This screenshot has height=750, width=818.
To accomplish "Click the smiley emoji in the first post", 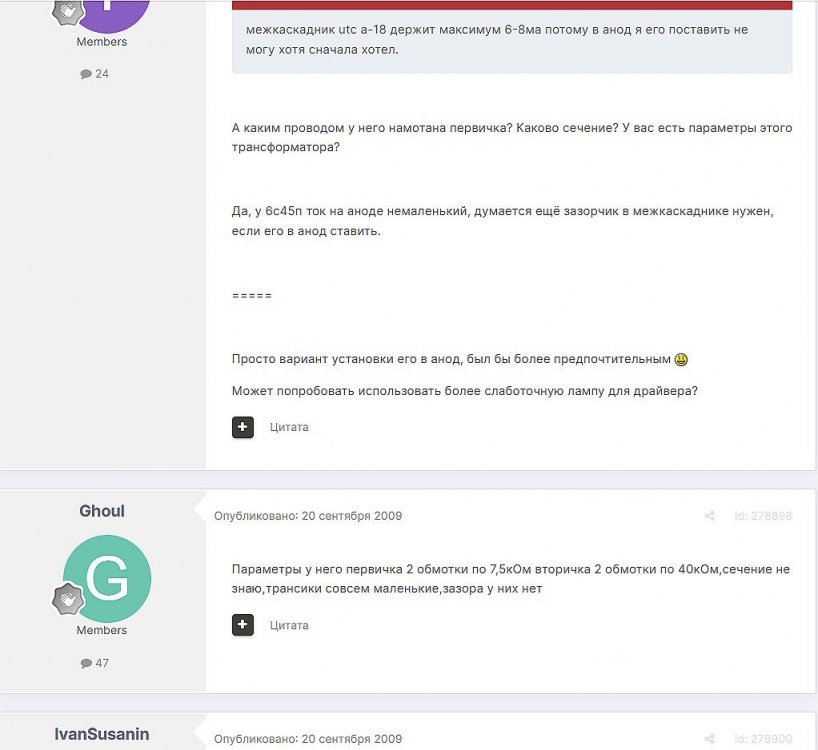I will [x=681, y=359].
